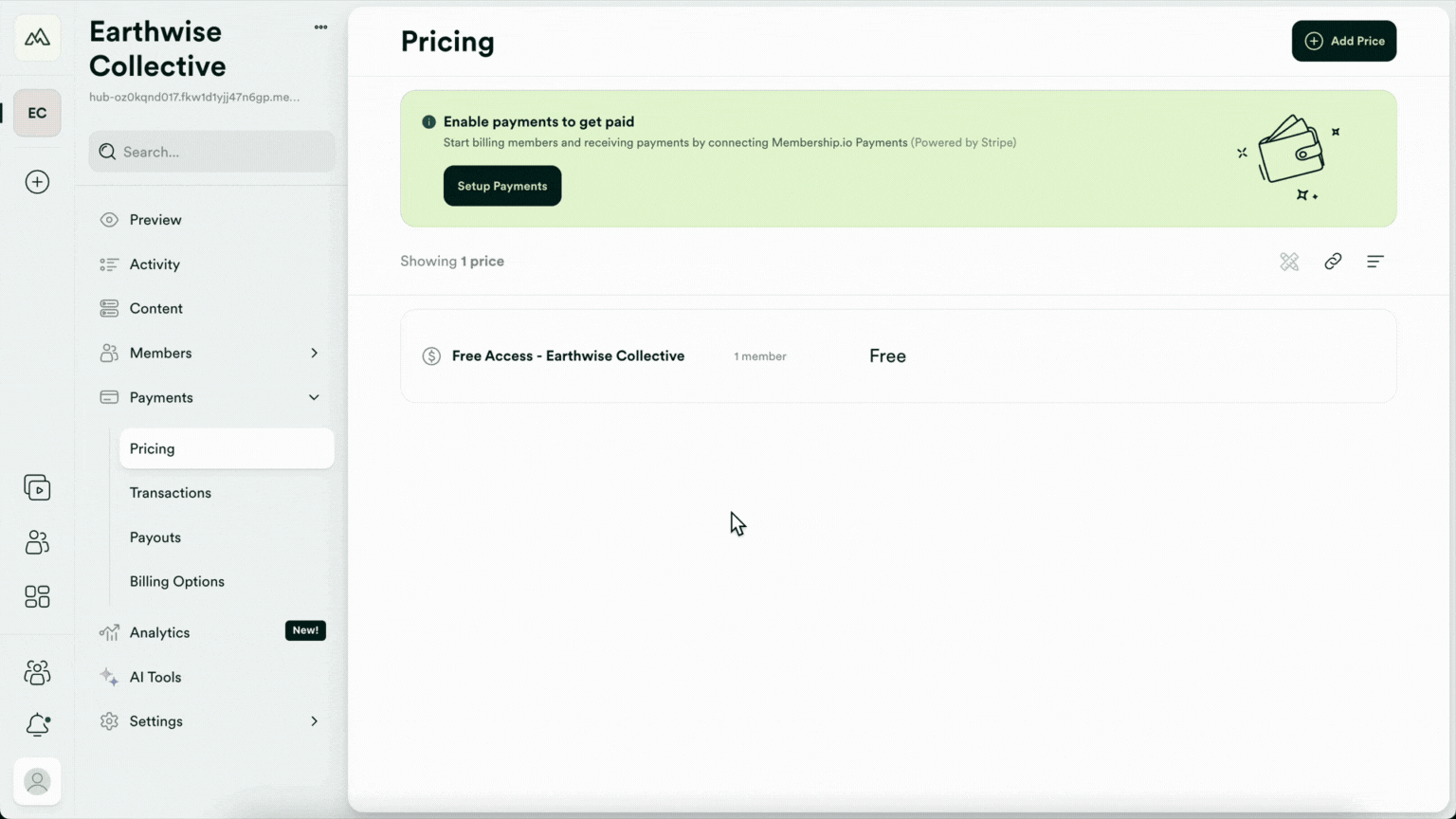
Task: Copy pricing link via chain icon
Action: pos(1333,262)
